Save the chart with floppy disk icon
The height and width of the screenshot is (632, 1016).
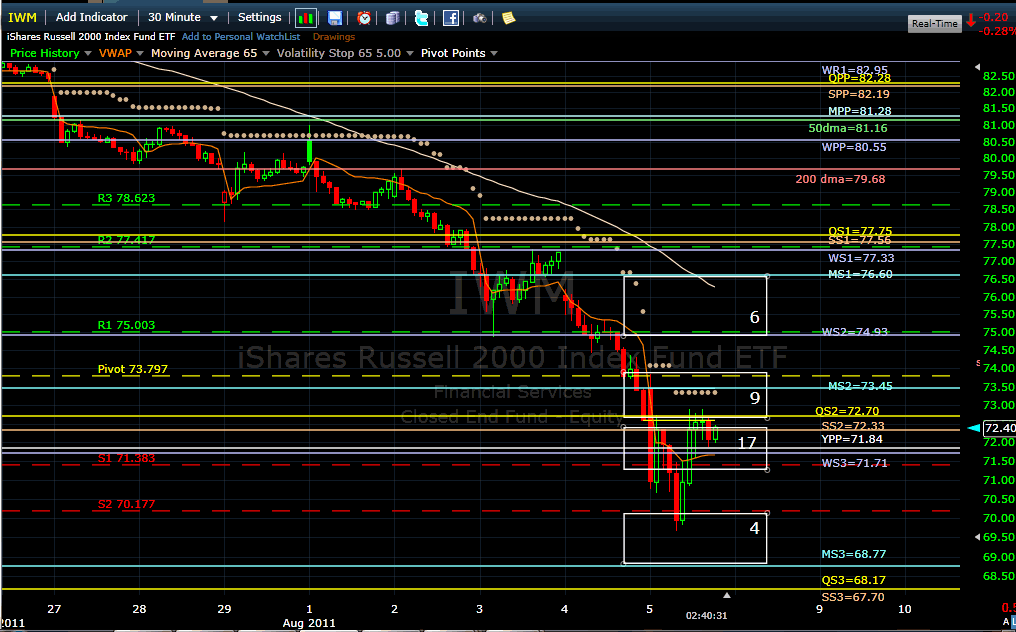[334, 18]
